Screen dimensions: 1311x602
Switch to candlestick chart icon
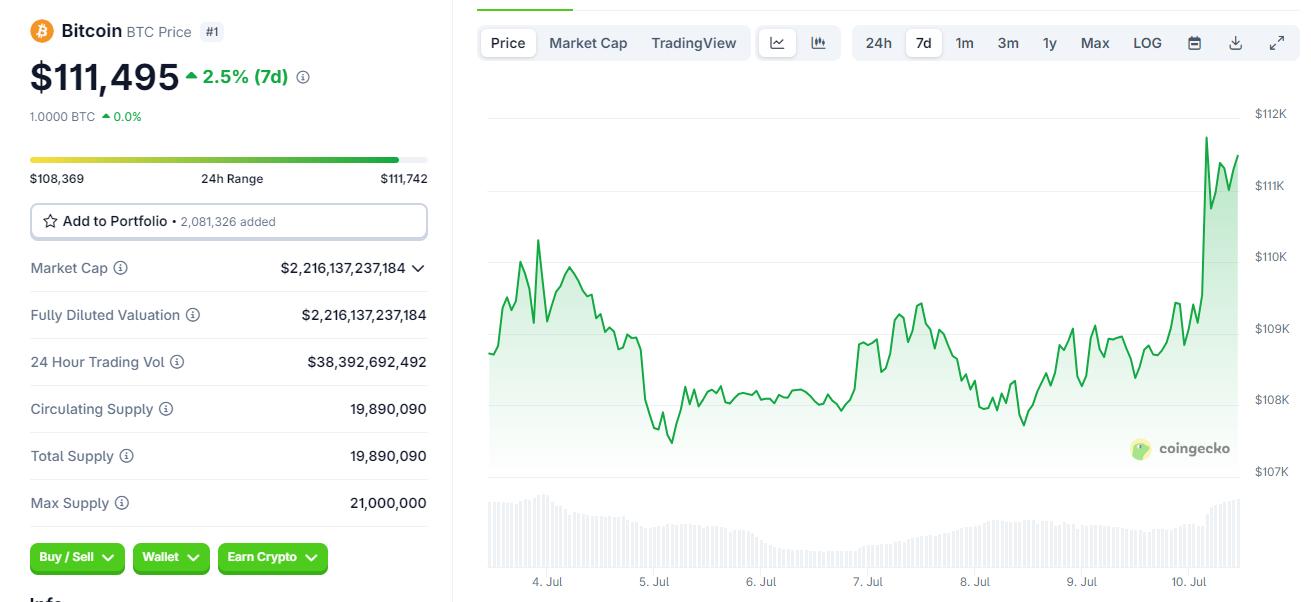pyautogui.click(x=818, y=43)
